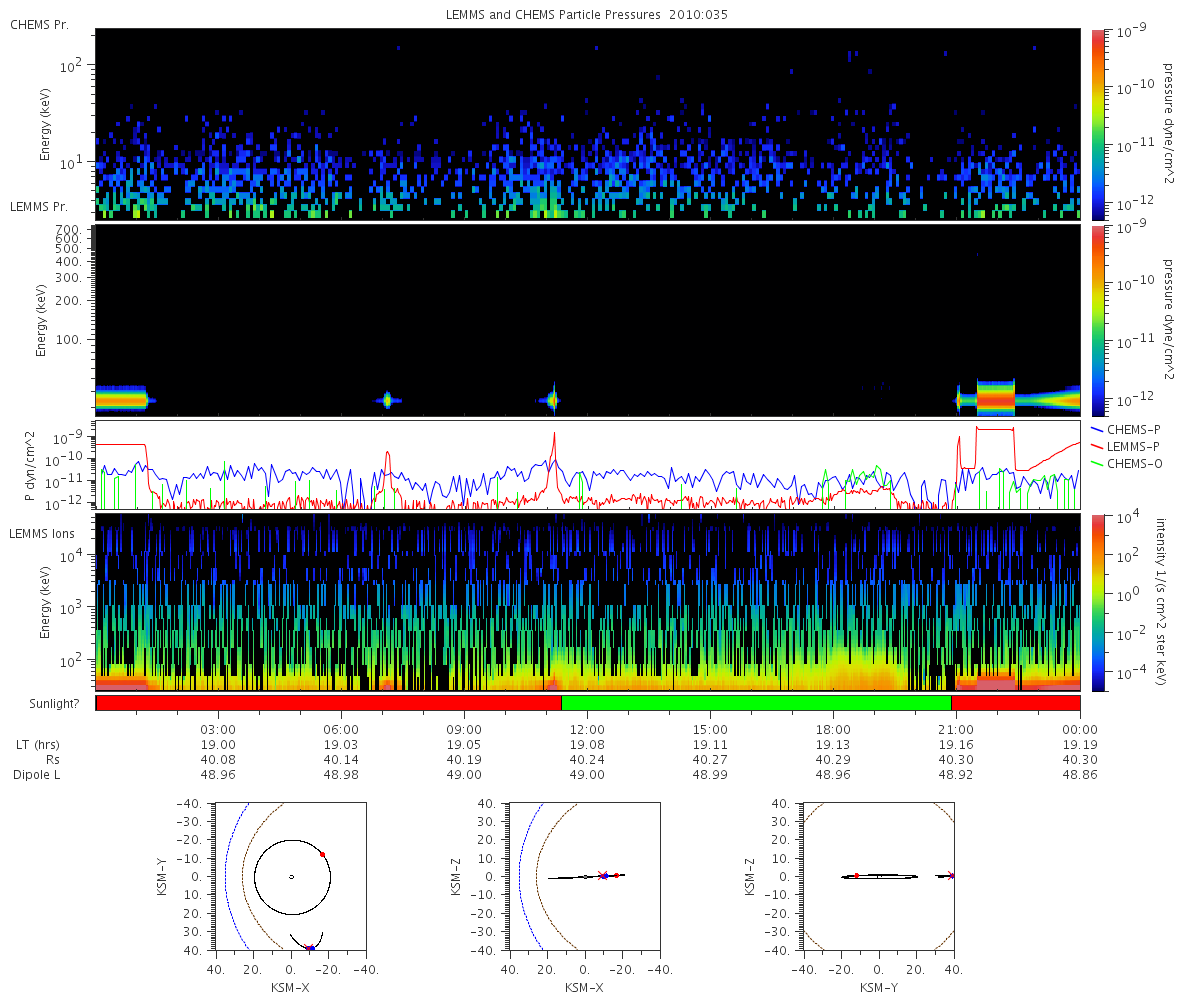Image resolution: width=1200 pixels, height=1000 pixels.
Task: Click the left red segment of Sunlight bar
Action: coord(329,703)
